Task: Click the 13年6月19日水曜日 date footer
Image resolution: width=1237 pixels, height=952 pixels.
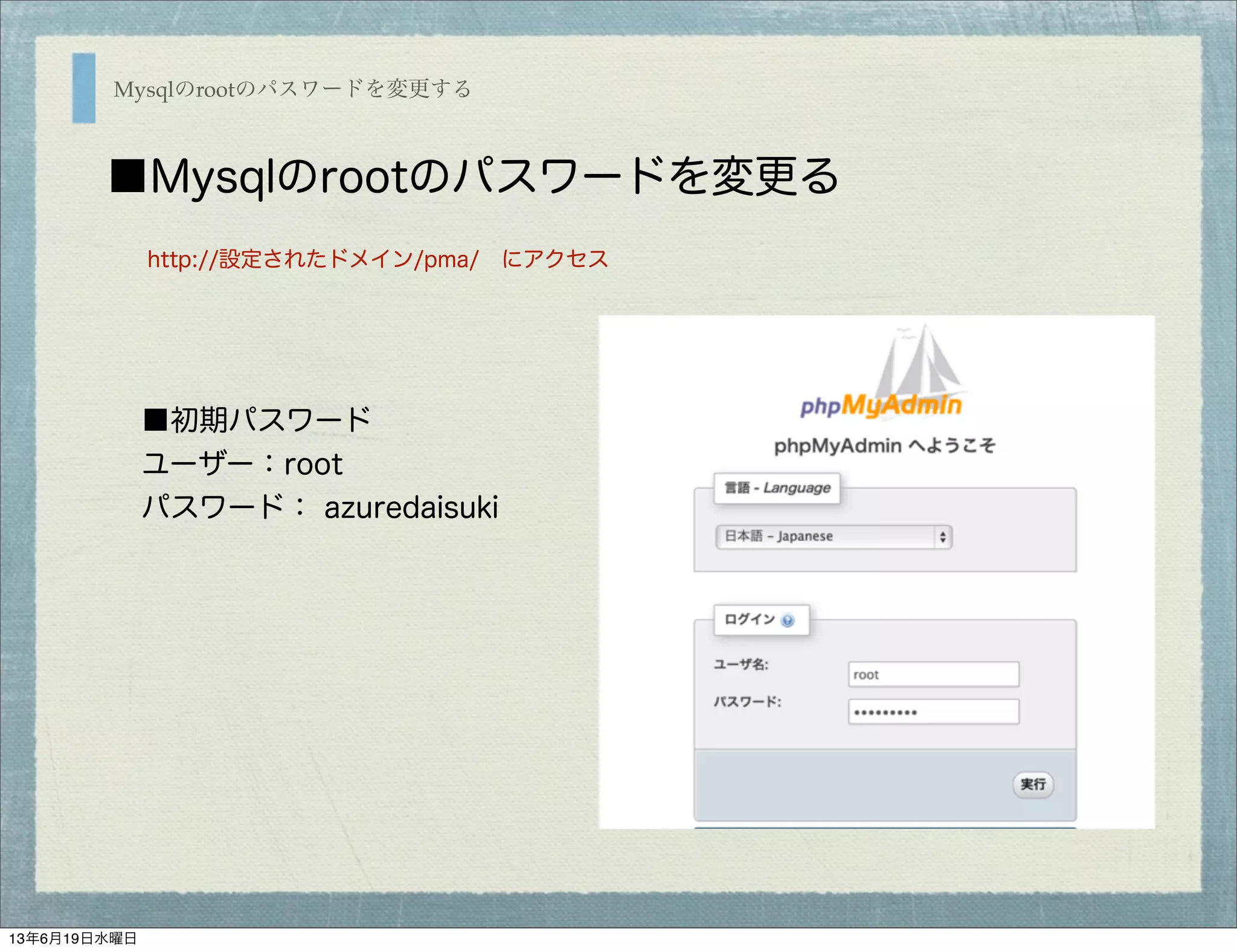Action: (x=73, y=938)
